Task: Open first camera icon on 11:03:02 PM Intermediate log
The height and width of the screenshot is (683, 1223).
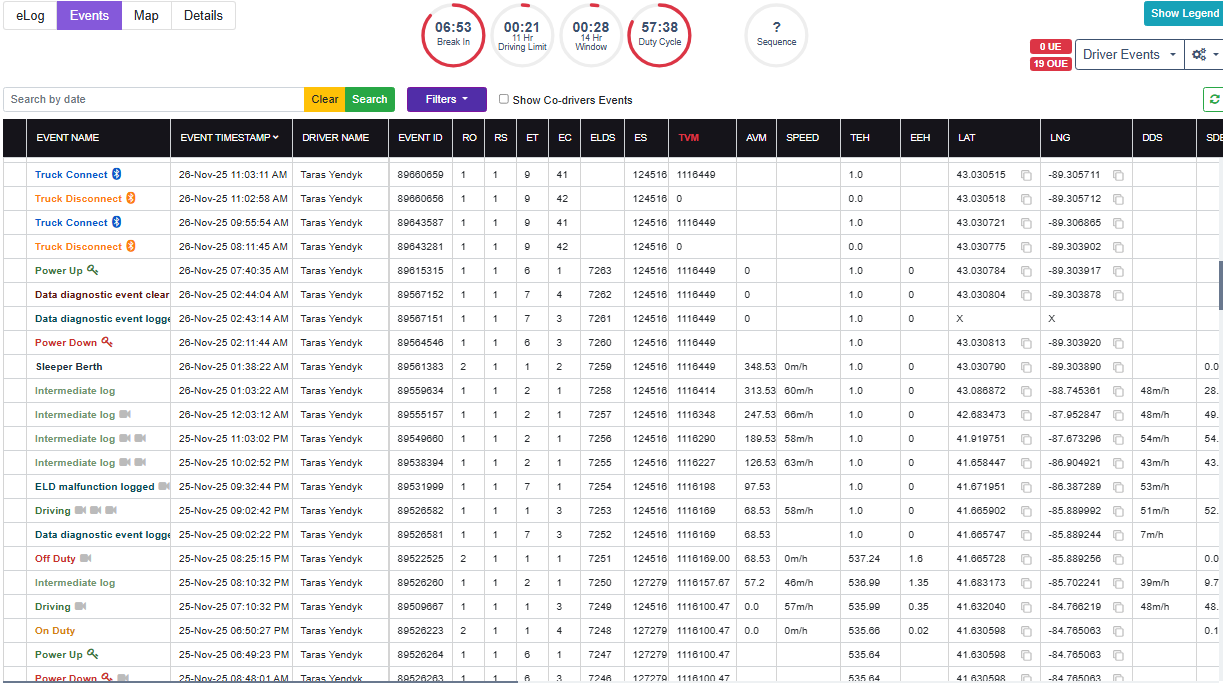Action: point(125,438)
